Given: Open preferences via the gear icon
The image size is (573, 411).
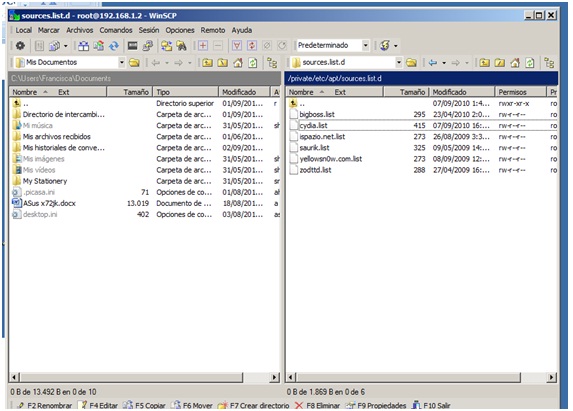Looking at the screenshot, I should pyautogui.click(x=20, y=46).
